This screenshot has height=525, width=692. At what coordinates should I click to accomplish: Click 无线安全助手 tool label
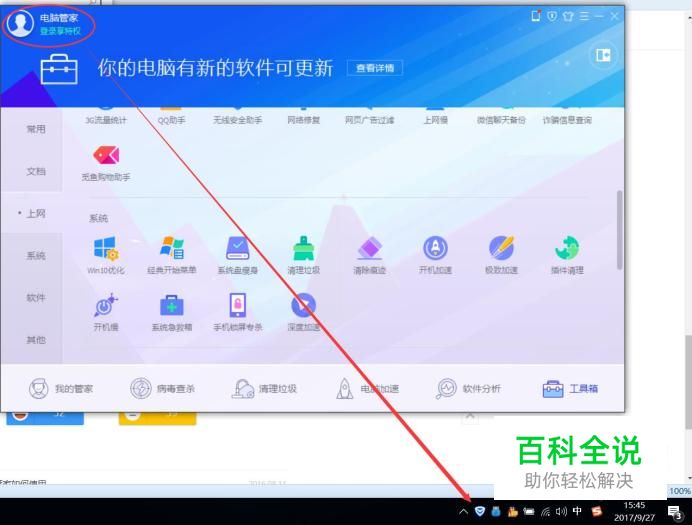click(237, 120)
